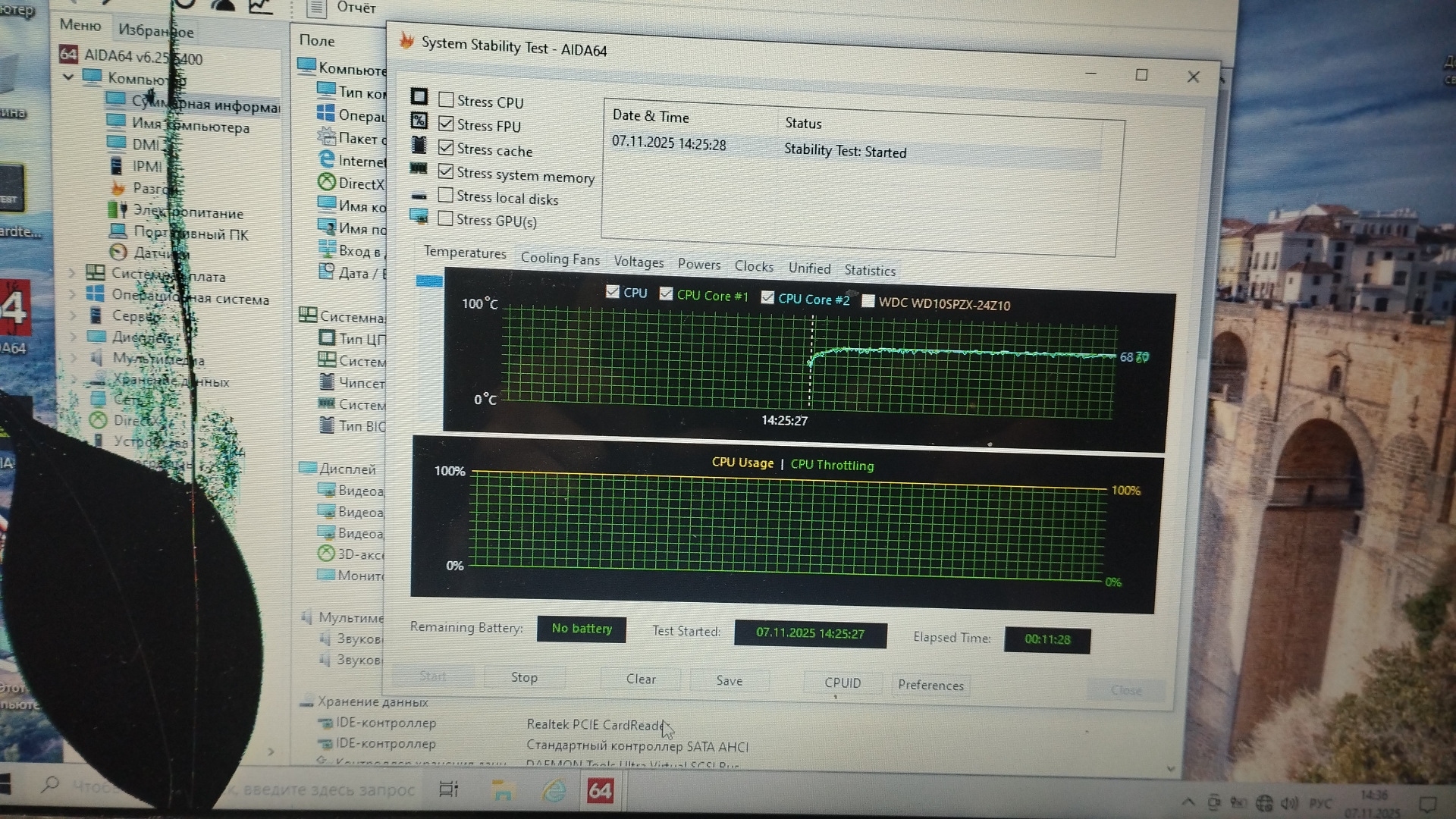The image size is (1456, 819).
Task: Click the Stress FPU percent icon
Action: click(x=419, y=121)
